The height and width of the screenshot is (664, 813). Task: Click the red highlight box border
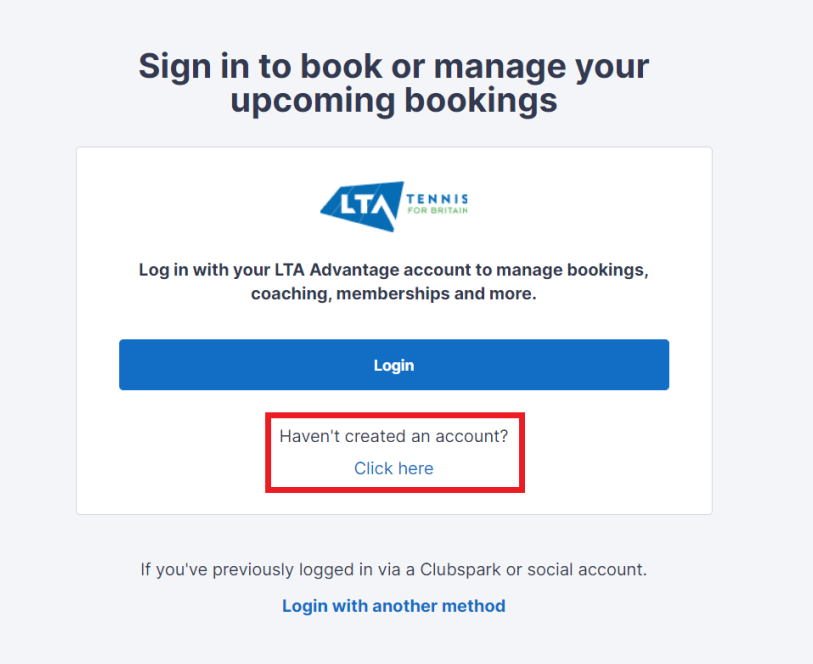[395, 415]
